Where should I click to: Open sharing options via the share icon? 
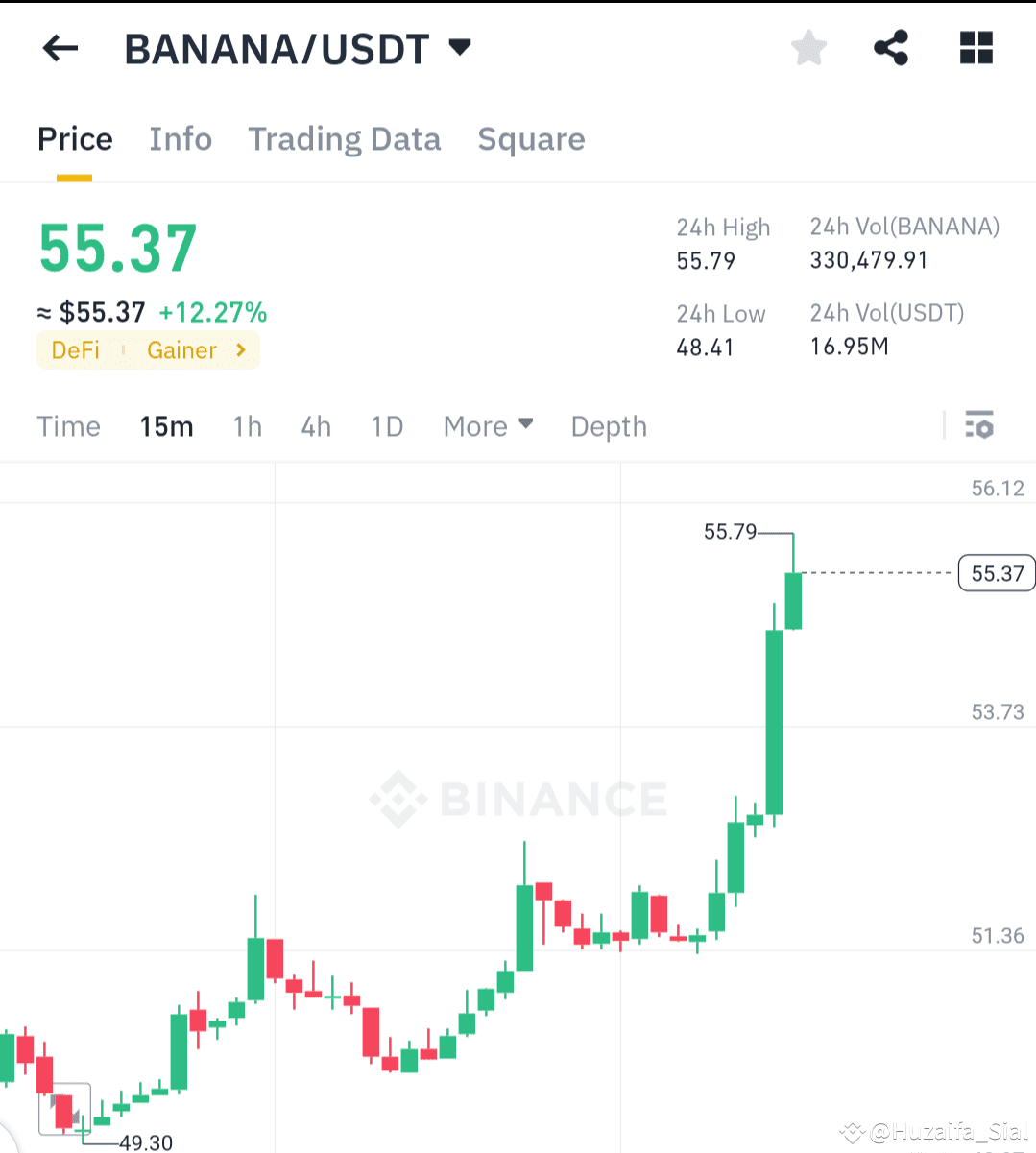pyautogui.click(x=890, y=46)
